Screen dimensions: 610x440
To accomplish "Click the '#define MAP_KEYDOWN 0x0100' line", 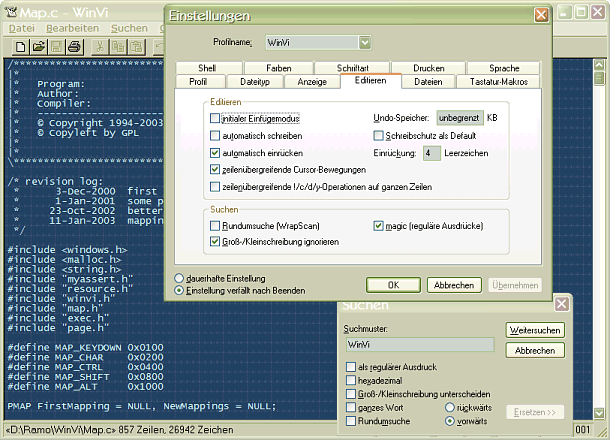I will [86, 347].
